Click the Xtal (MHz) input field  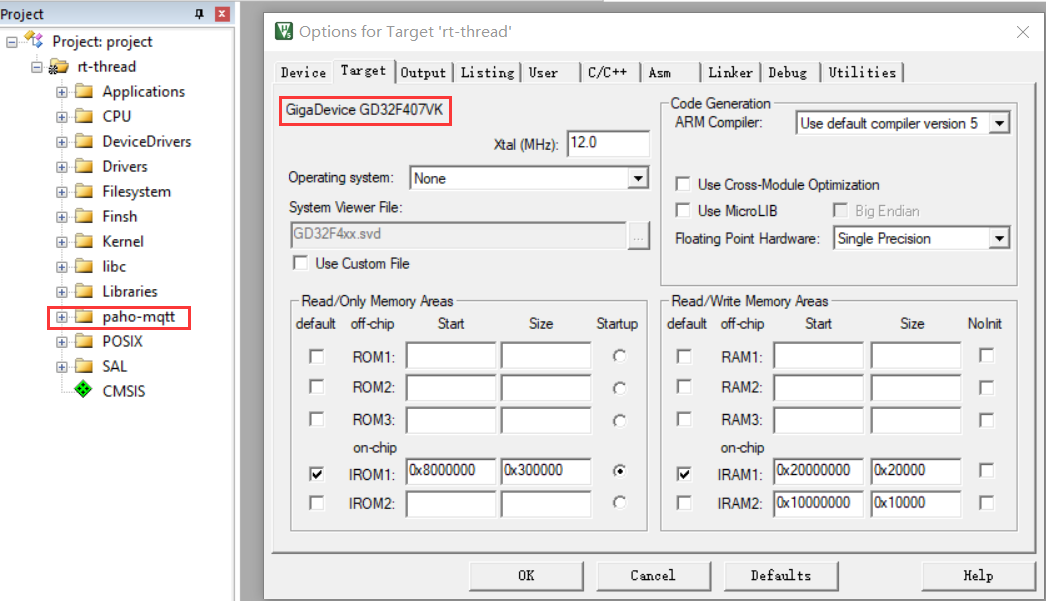click(x=608, y=143)
